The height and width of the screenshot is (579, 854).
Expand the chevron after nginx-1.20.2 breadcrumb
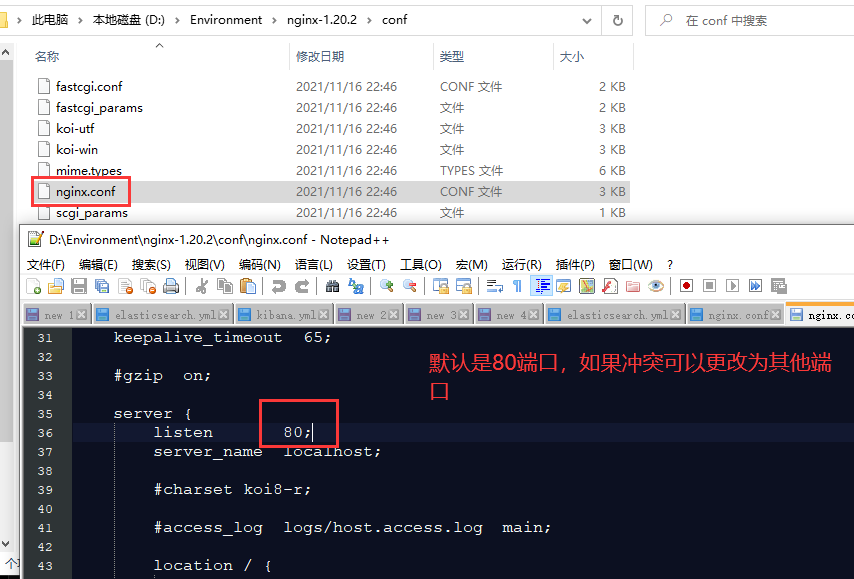(x=369, y=21)
